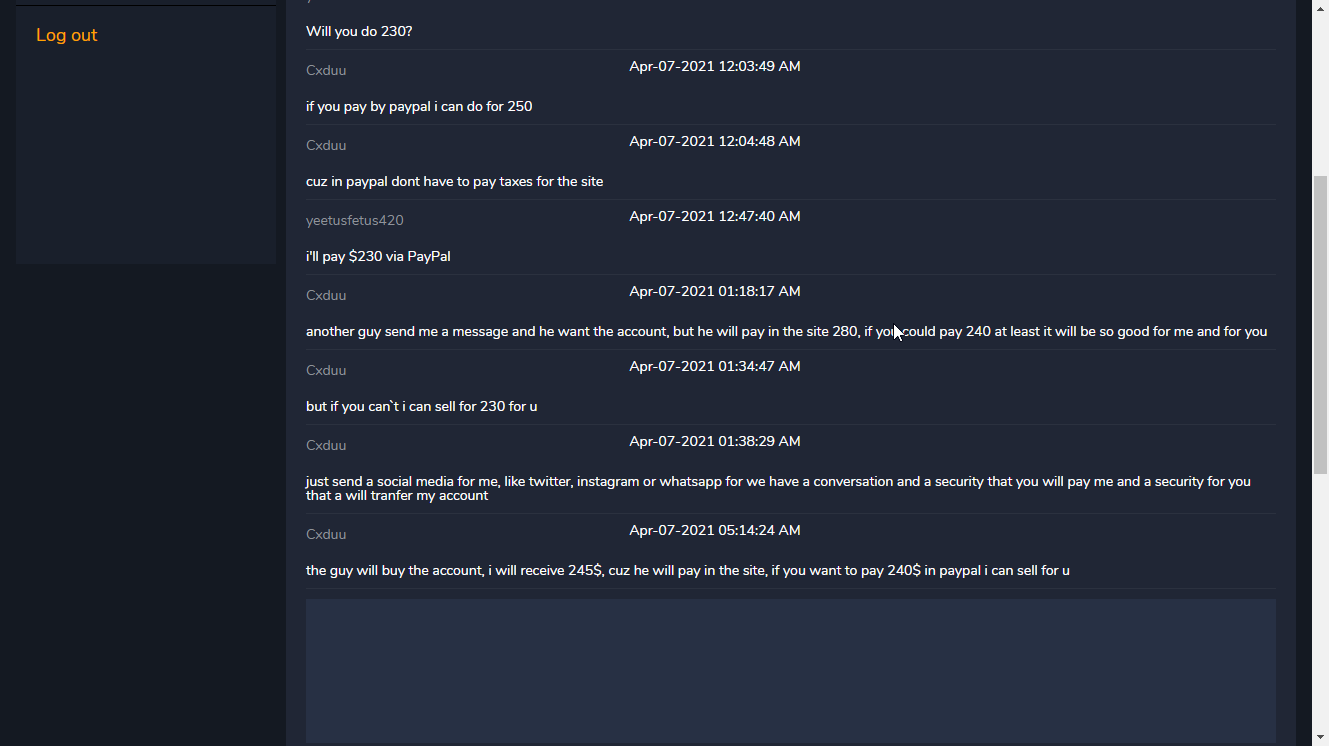Open the yeetusfetus420 username
Image resolution: width=1329 pixels, height=746 pixels.
[x=355, y=220]
